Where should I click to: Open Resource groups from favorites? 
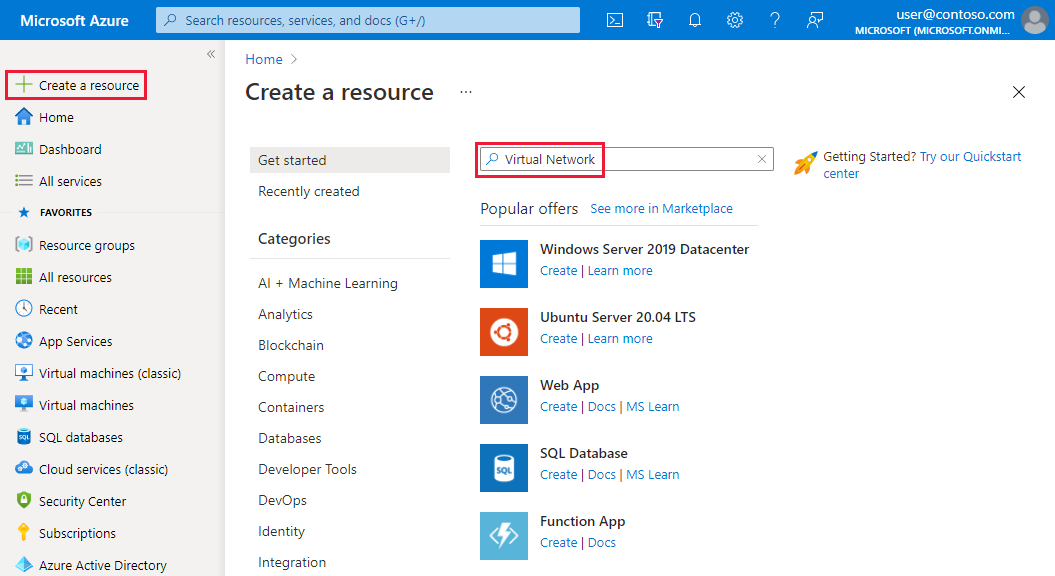click(x=86, y=245)
